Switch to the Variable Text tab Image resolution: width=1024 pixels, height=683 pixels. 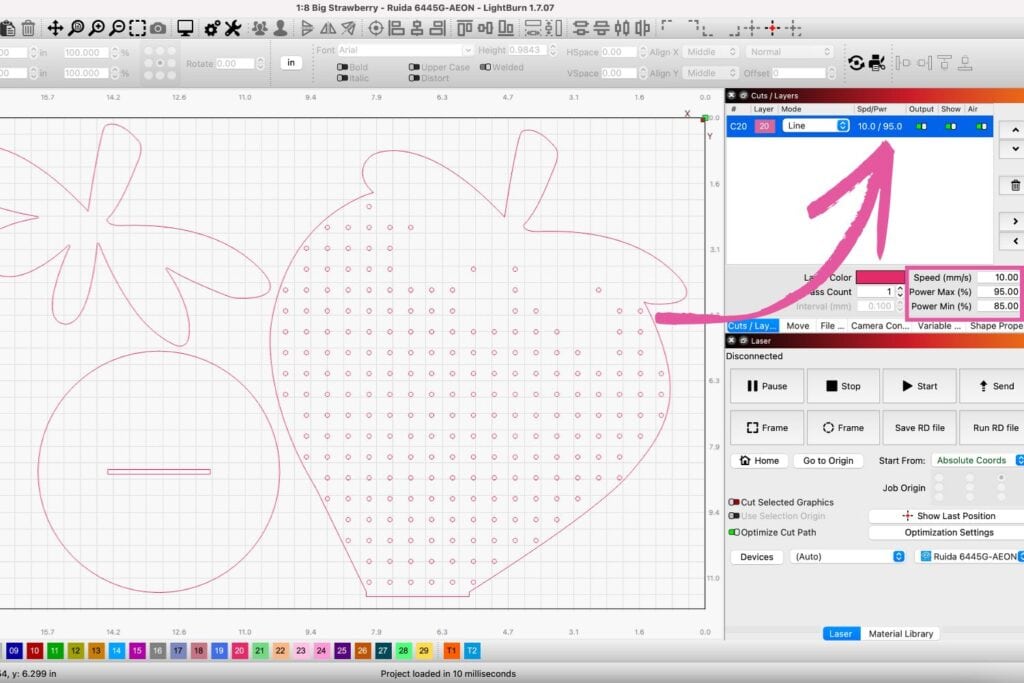(939, 325)
